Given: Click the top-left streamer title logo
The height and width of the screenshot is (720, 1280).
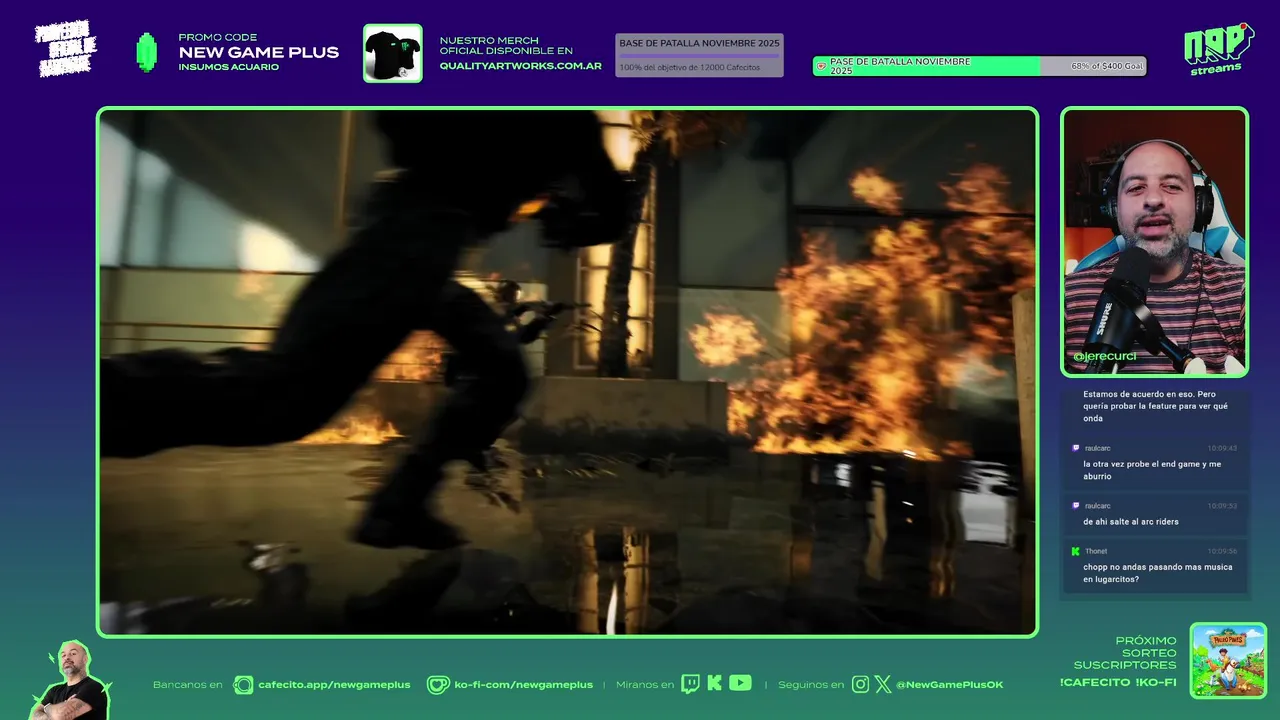Looking at the screenshot, I should pos(66,48).
